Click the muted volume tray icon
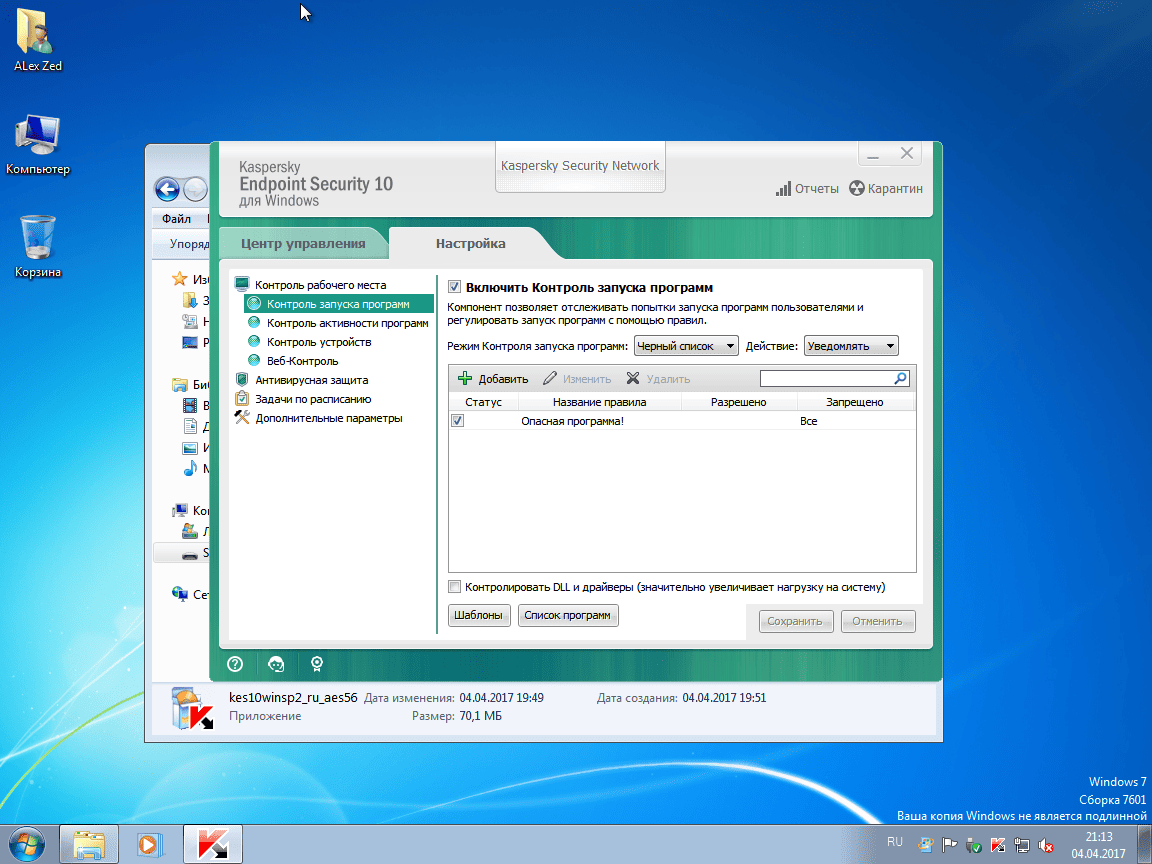Viewport: 1152px width, 864px height. click(x=1045, y=845)
